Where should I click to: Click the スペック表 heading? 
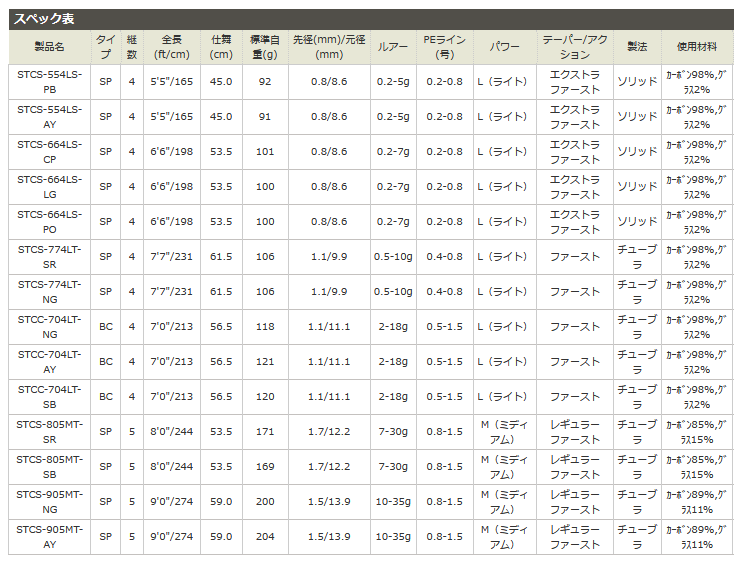point(44,19)
